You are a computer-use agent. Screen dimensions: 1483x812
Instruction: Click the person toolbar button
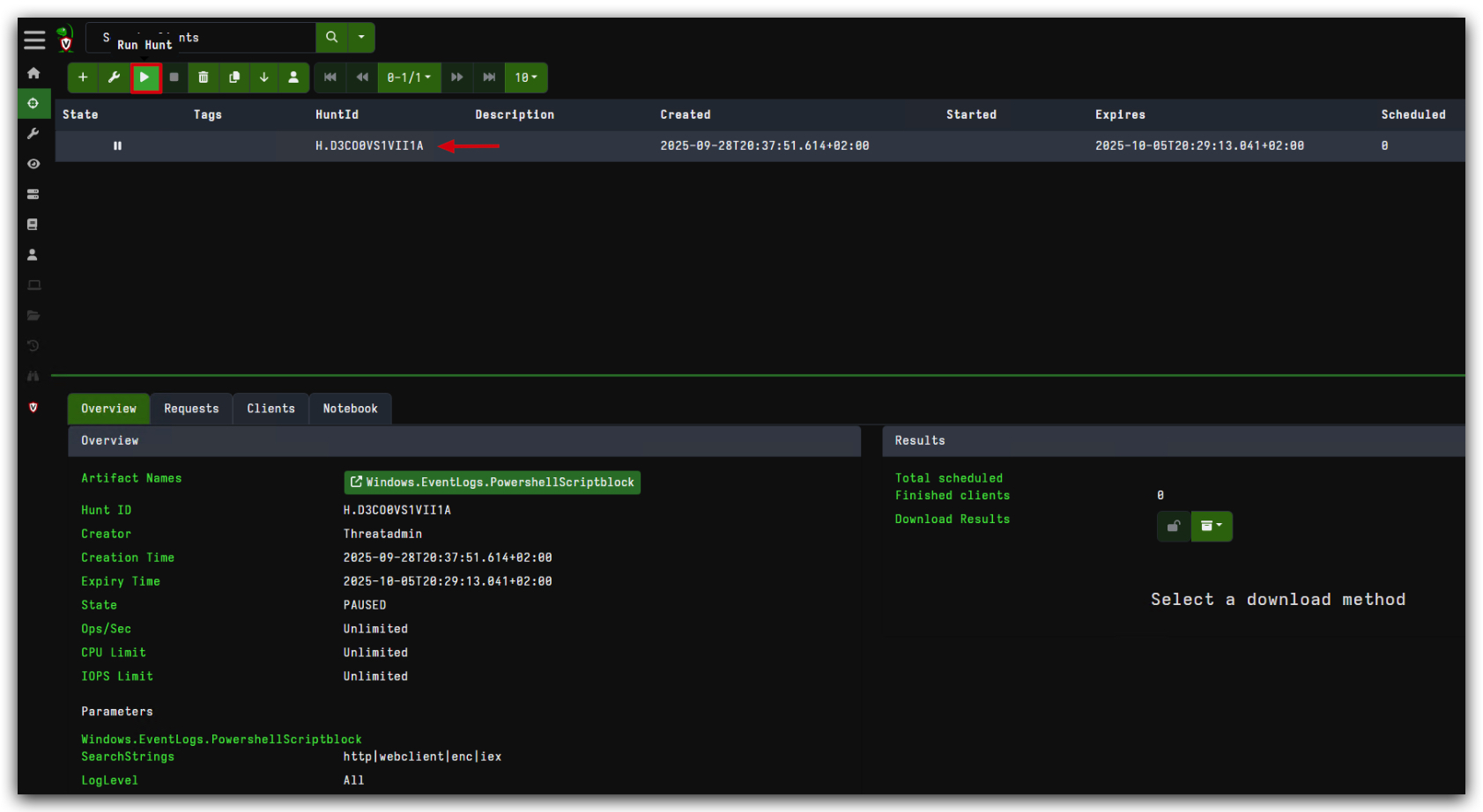click(293, 78)
